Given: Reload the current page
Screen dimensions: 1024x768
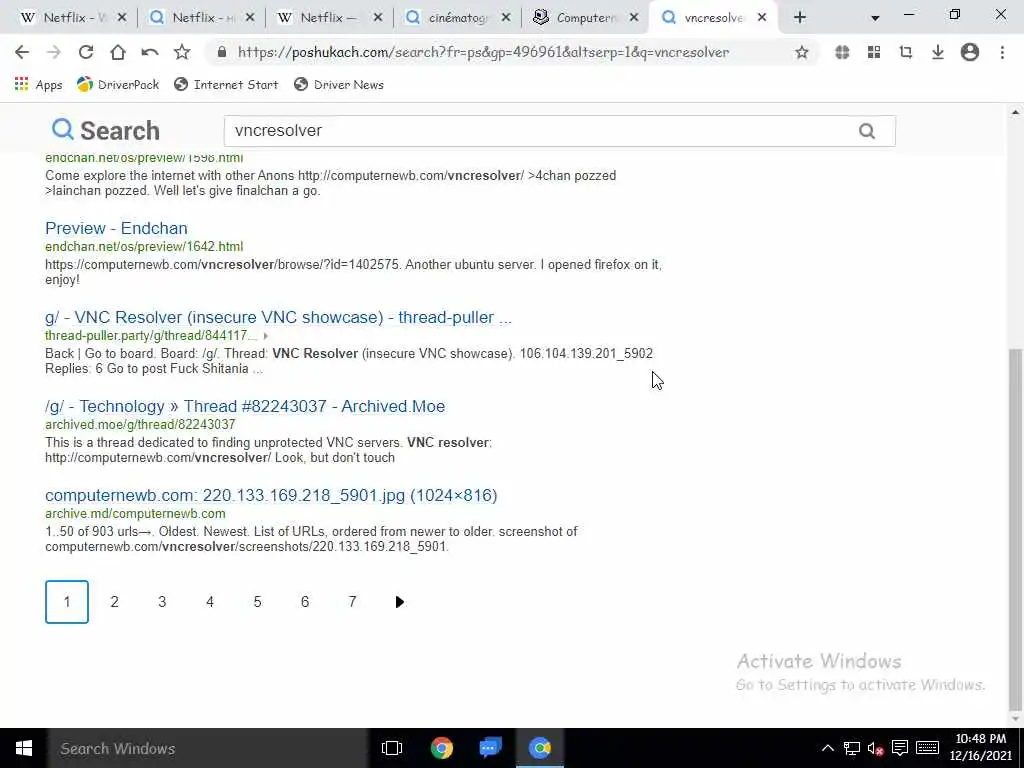Looking at the screenshot, I should click(x=86, y=52).
